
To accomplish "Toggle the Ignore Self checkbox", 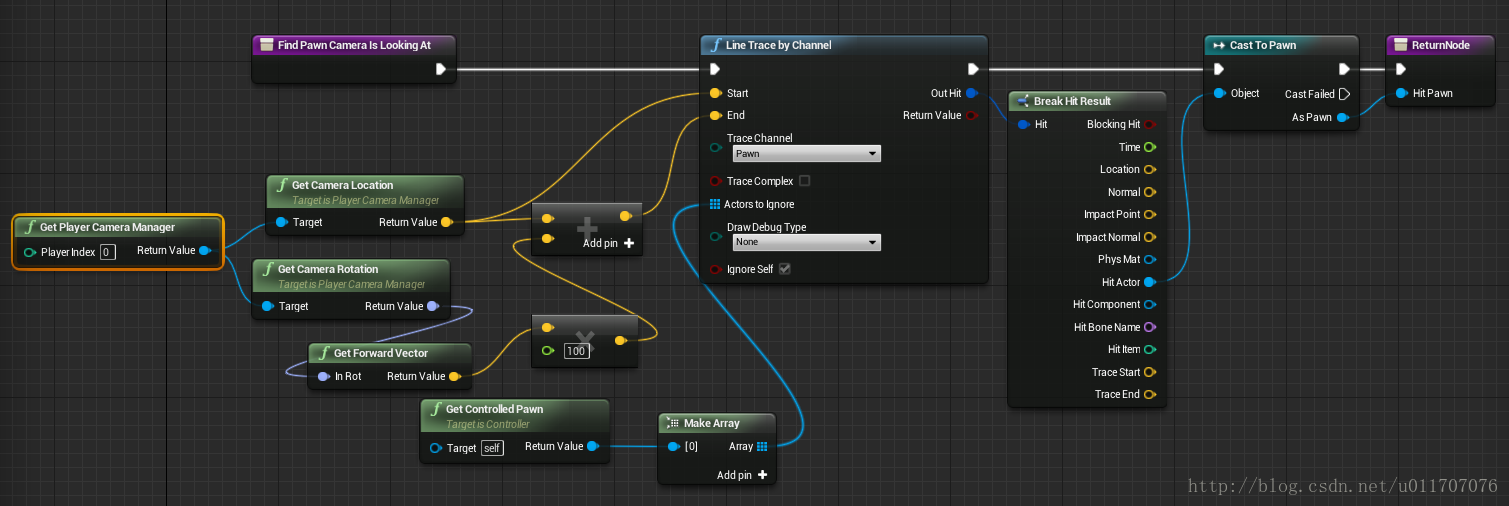I will [784, 269].
